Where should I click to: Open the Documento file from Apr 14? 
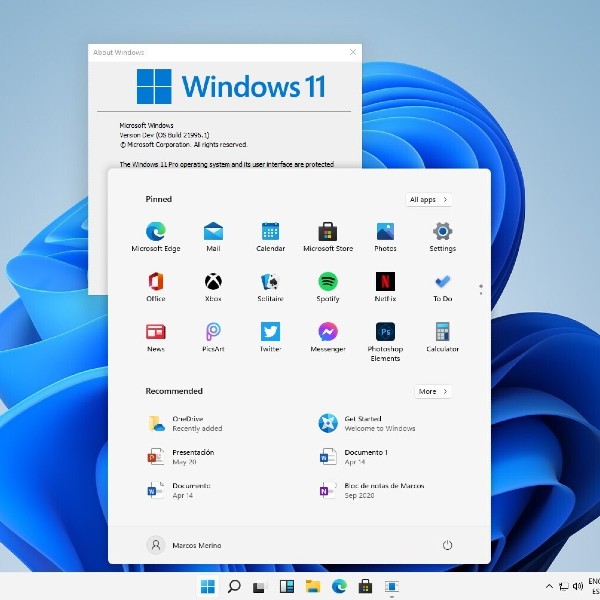(179, 490)
